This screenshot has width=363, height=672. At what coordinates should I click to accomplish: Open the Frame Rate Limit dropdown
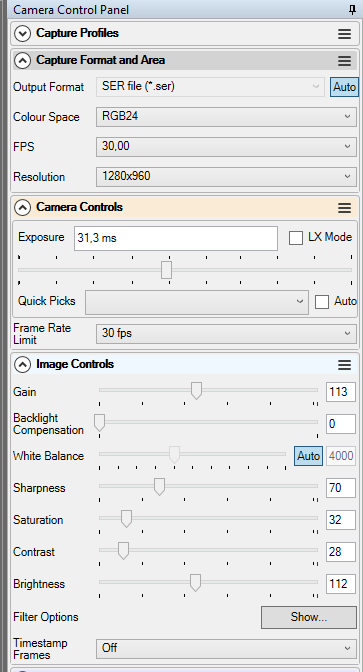point(226,333)
